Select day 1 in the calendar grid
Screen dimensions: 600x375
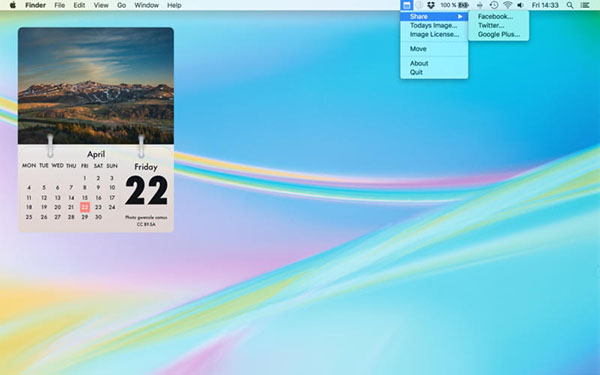tap(85, 178)
